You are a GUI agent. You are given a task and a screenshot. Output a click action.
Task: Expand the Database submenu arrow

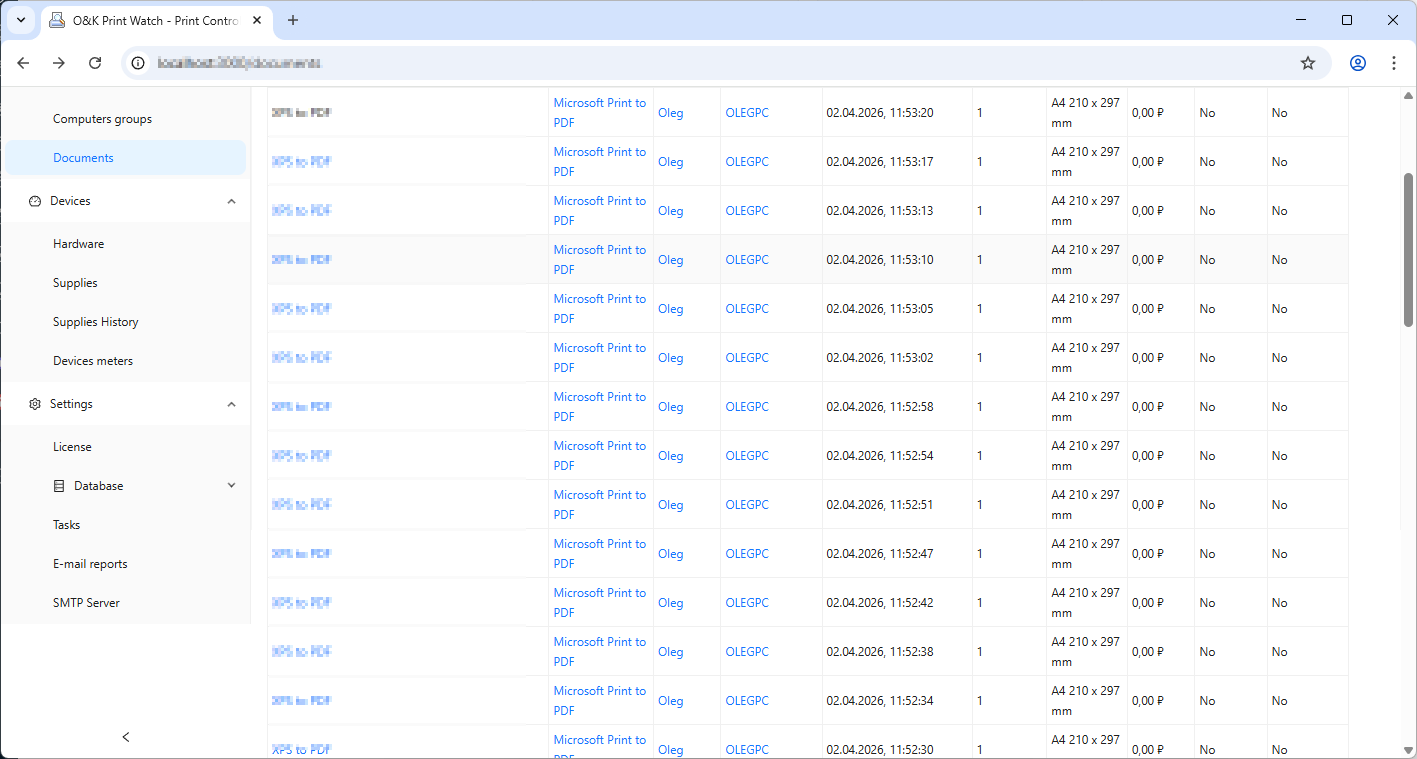[x=231, y=486]
